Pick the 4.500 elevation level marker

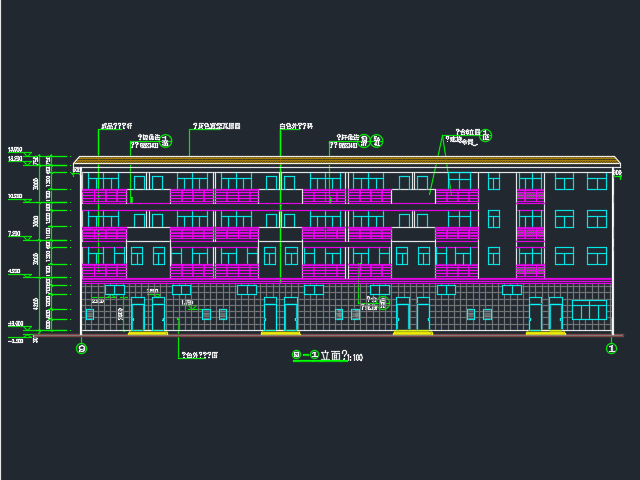point(16,271)
